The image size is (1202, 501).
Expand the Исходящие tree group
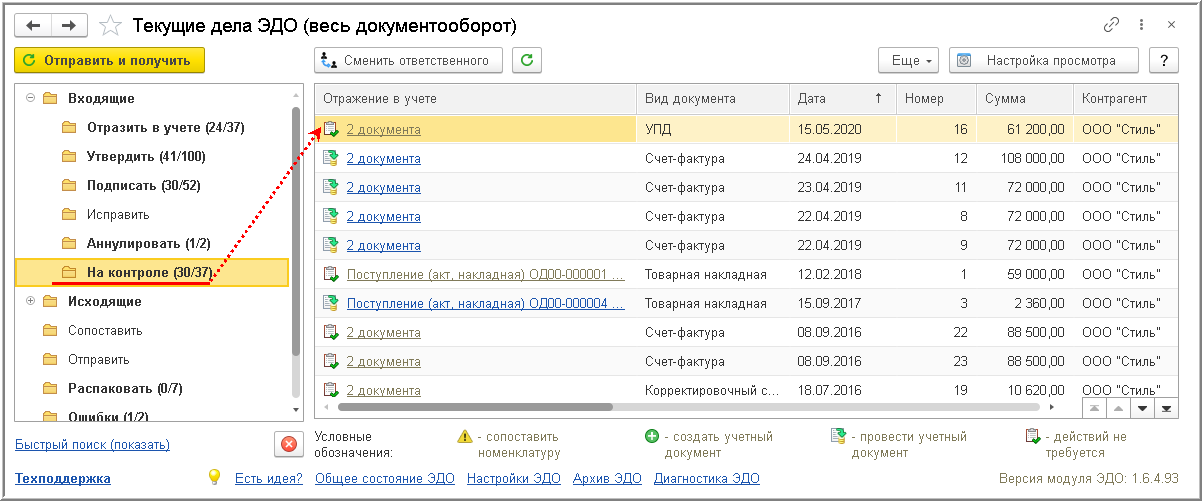pos(30,301)
